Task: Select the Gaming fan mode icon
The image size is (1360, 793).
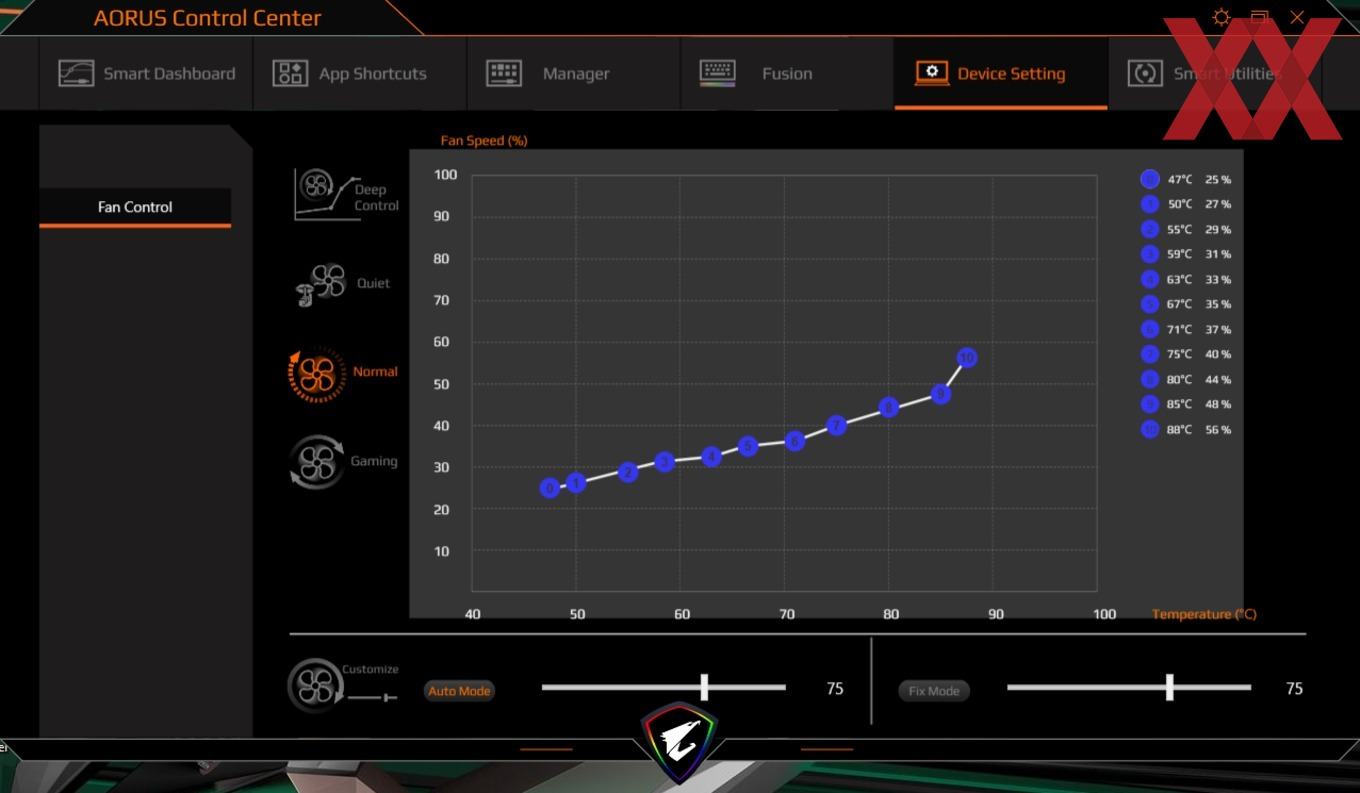Action: pos(317,461)
